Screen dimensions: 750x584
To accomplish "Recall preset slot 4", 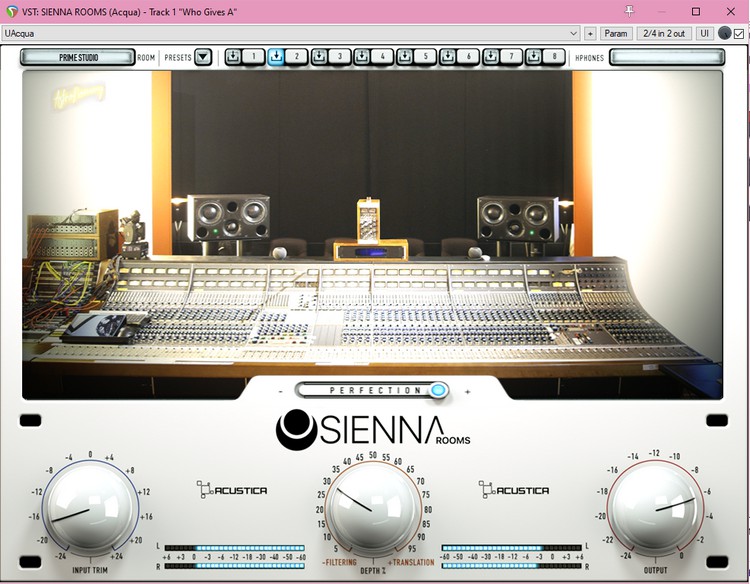I will click(382, 57).
